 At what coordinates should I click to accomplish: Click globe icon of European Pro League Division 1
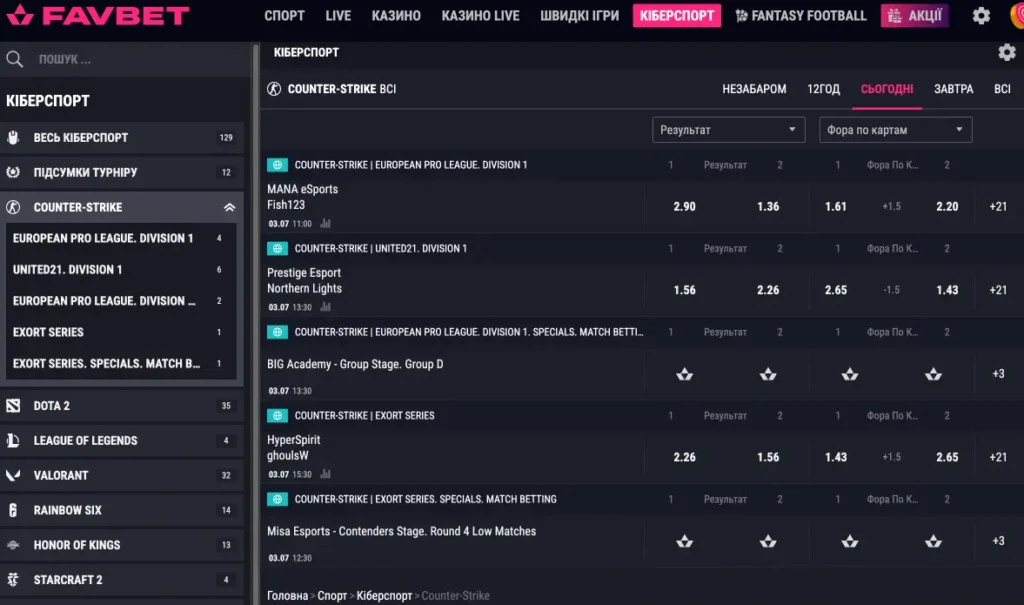click(x=278, y=165)
